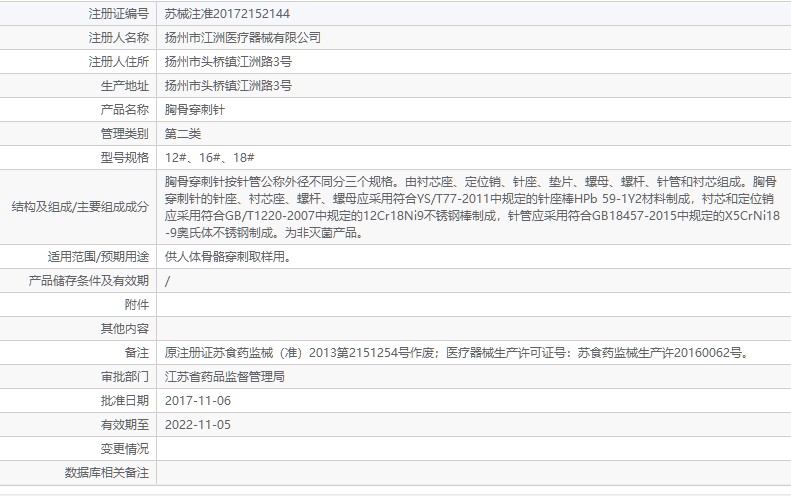Click the 审批部门 label
791x496 pixels.
pos(125,377)
